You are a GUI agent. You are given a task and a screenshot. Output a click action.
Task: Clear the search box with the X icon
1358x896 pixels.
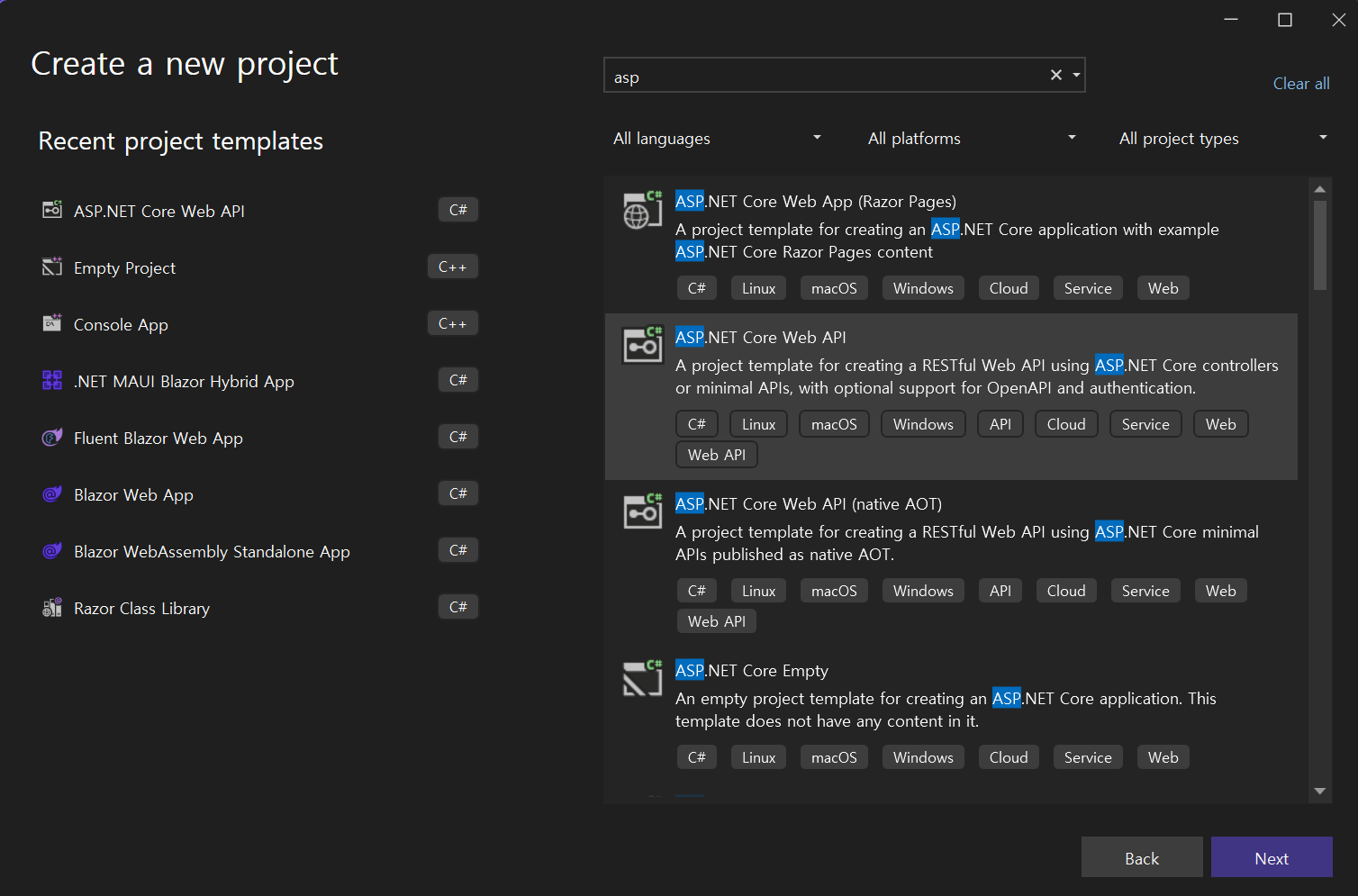(x=1056, y=75)
